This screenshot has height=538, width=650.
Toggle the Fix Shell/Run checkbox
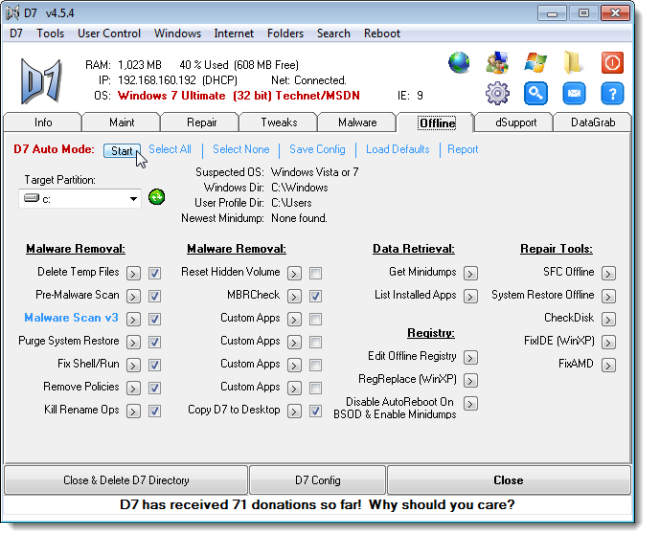coord(155,365)
